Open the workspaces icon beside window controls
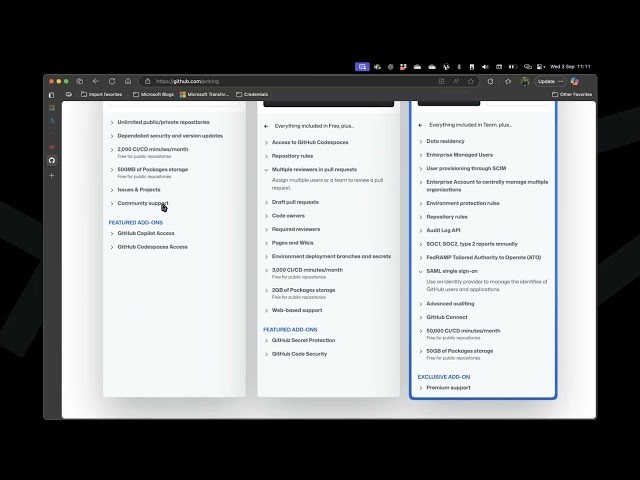 [x=80, y=81]
